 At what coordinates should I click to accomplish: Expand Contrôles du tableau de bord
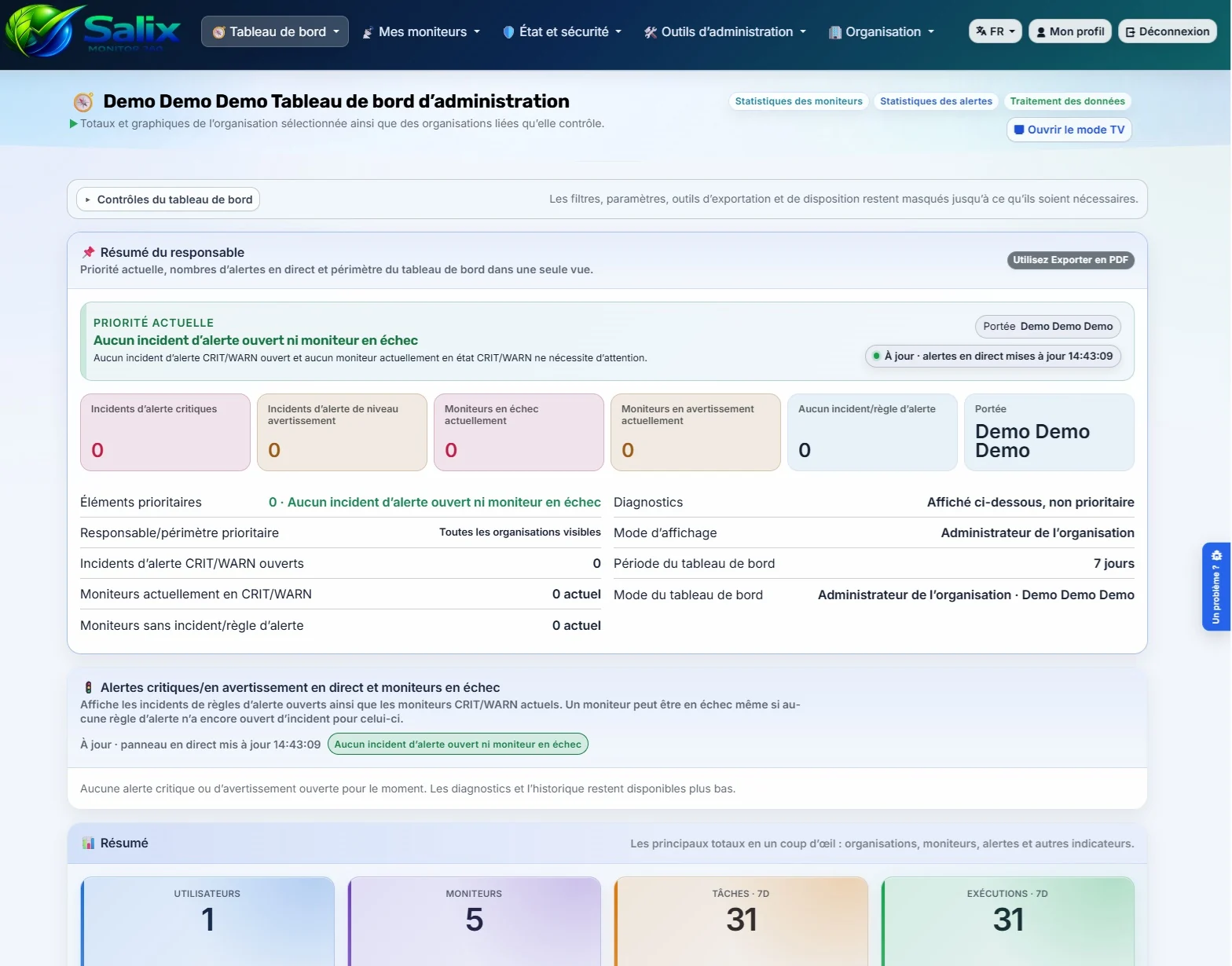(168, 199)
